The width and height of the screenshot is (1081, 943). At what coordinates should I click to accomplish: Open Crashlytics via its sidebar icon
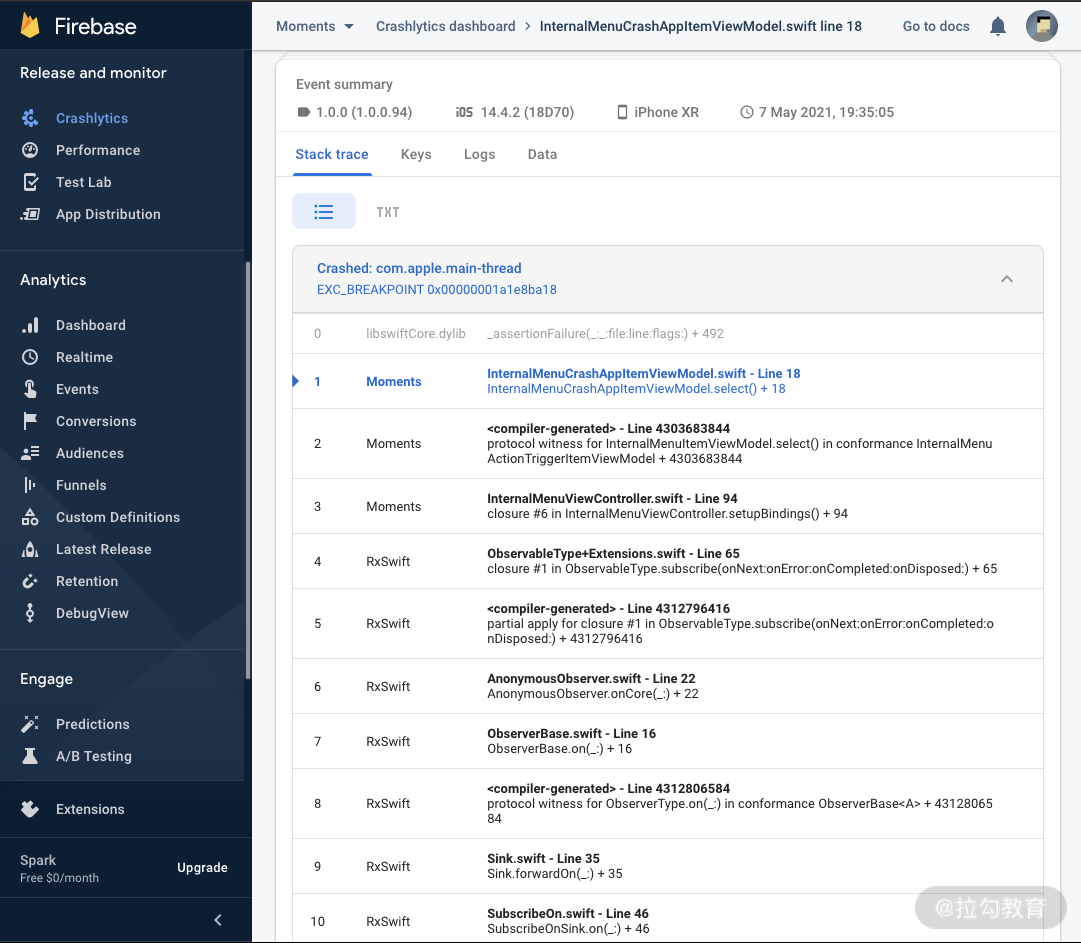coord(30,118)
